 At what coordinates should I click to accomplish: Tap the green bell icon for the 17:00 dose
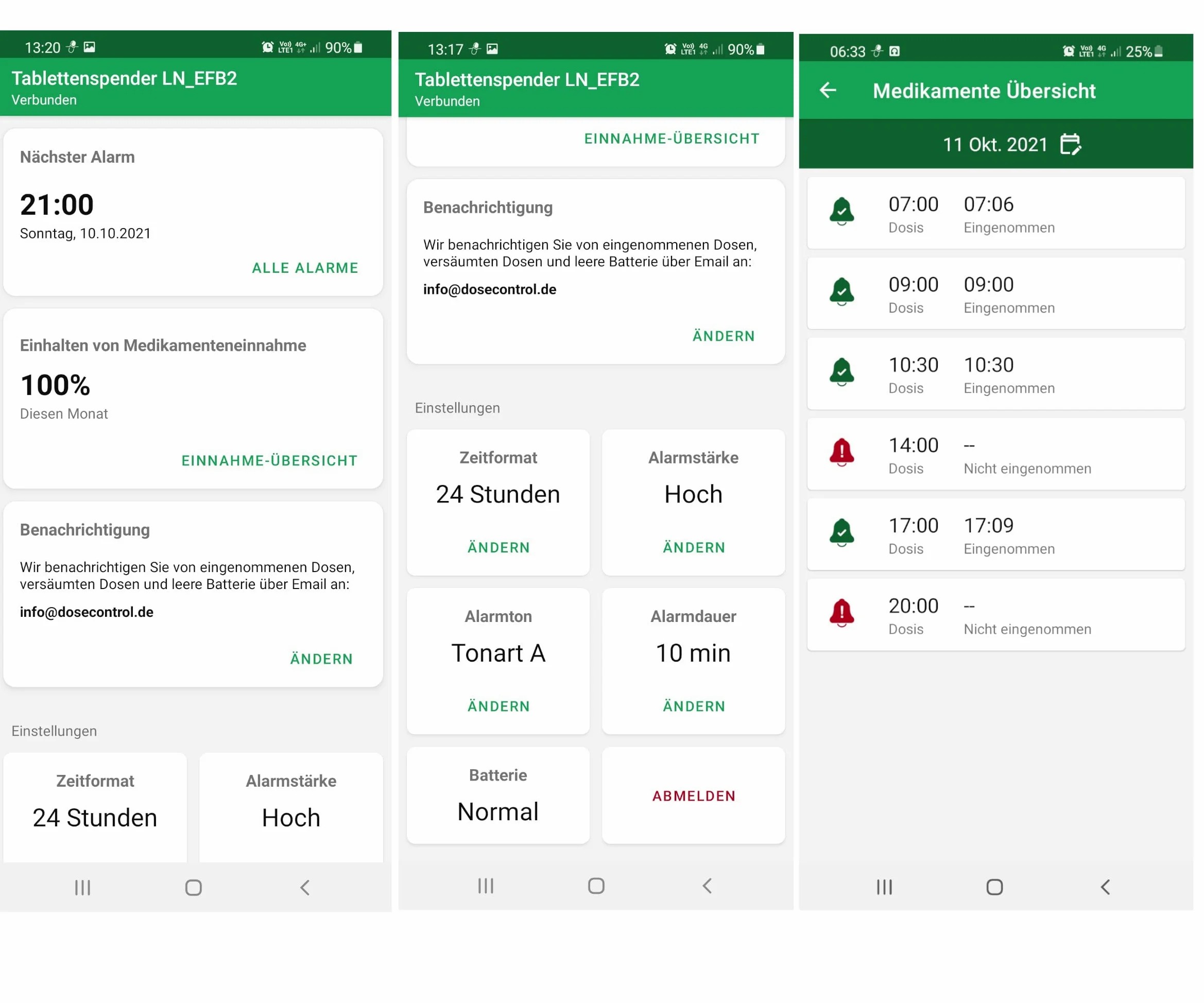tap(841, 532)
